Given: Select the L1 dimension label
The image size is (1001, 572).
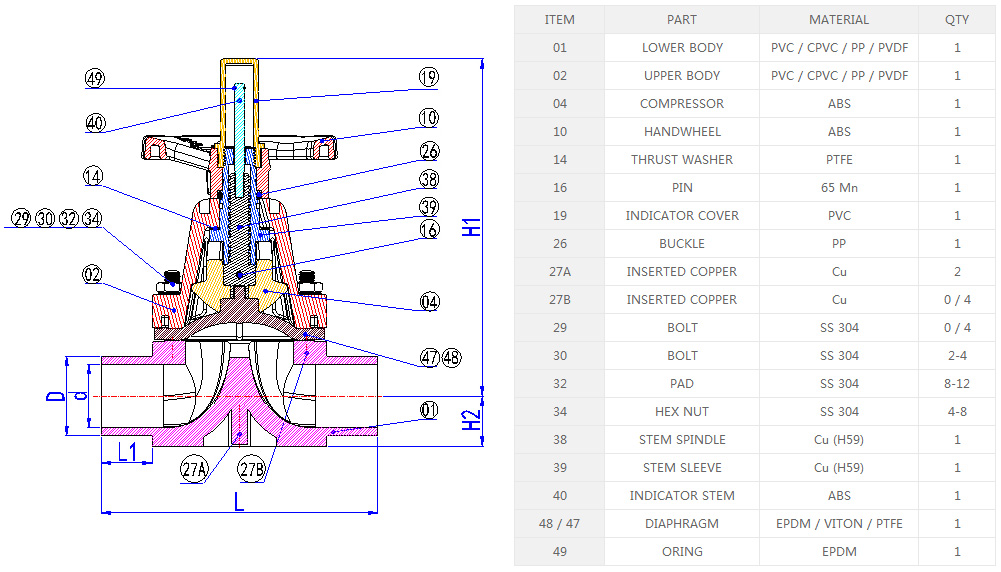Looking at the screenshot, I should (x=127, y=452).
